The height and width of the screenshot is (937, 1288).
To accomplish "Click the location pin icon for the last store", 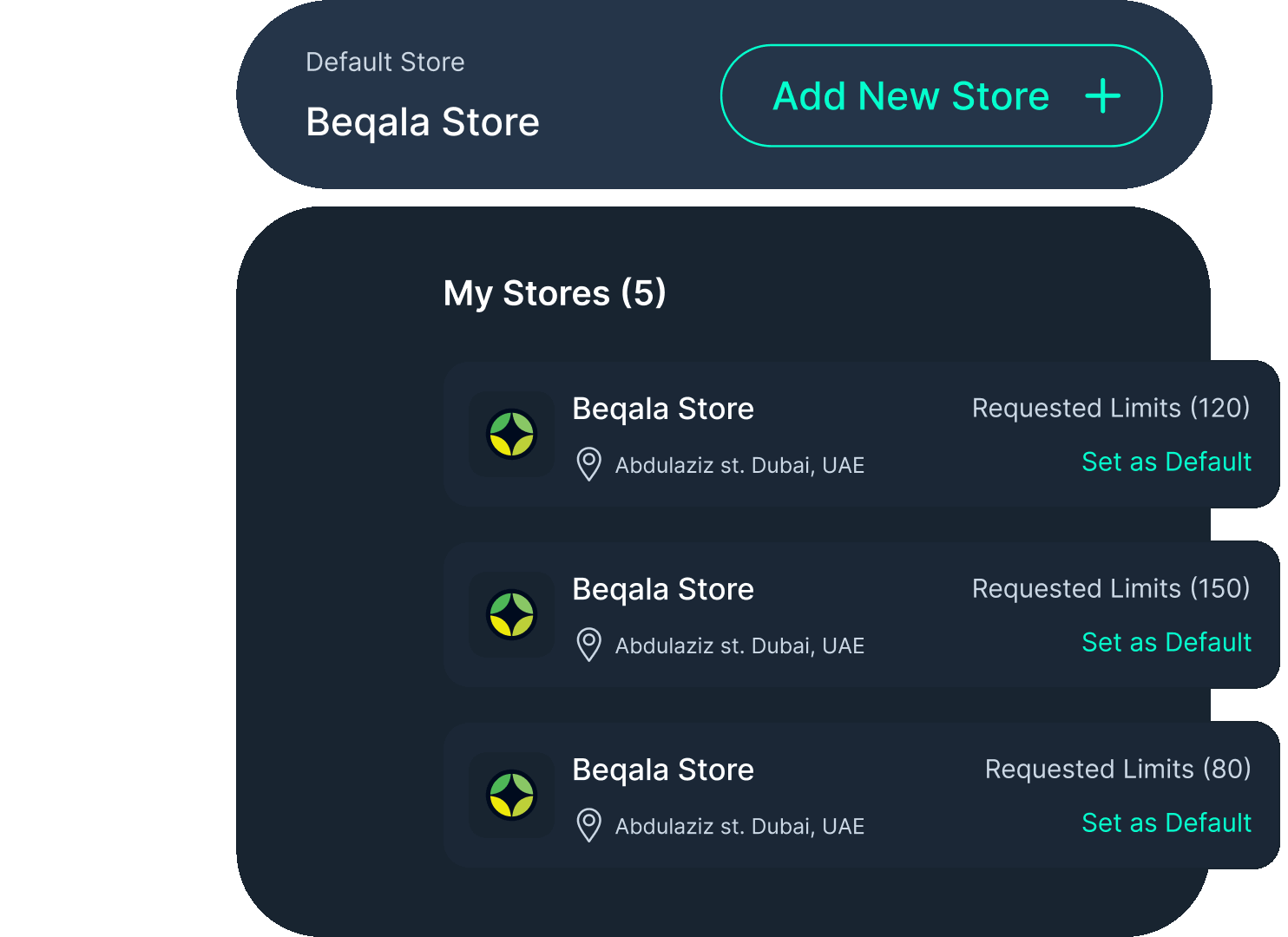I will 588,826.
